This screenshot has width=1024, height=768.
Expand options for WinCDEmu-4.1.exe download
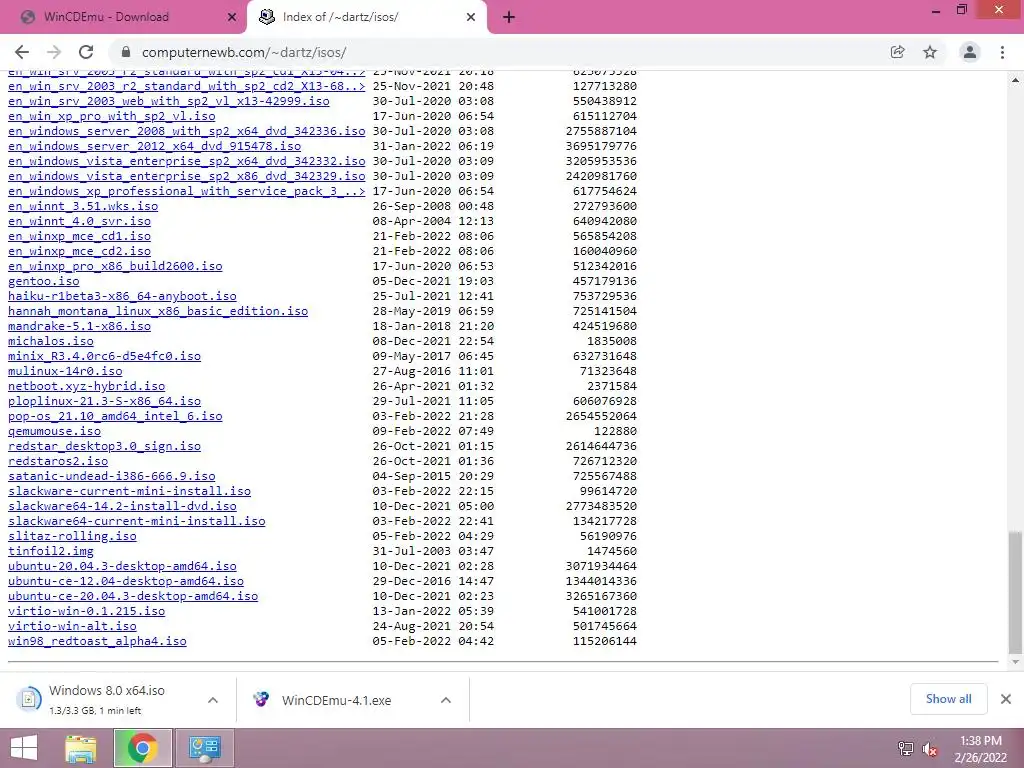(446, 700)
